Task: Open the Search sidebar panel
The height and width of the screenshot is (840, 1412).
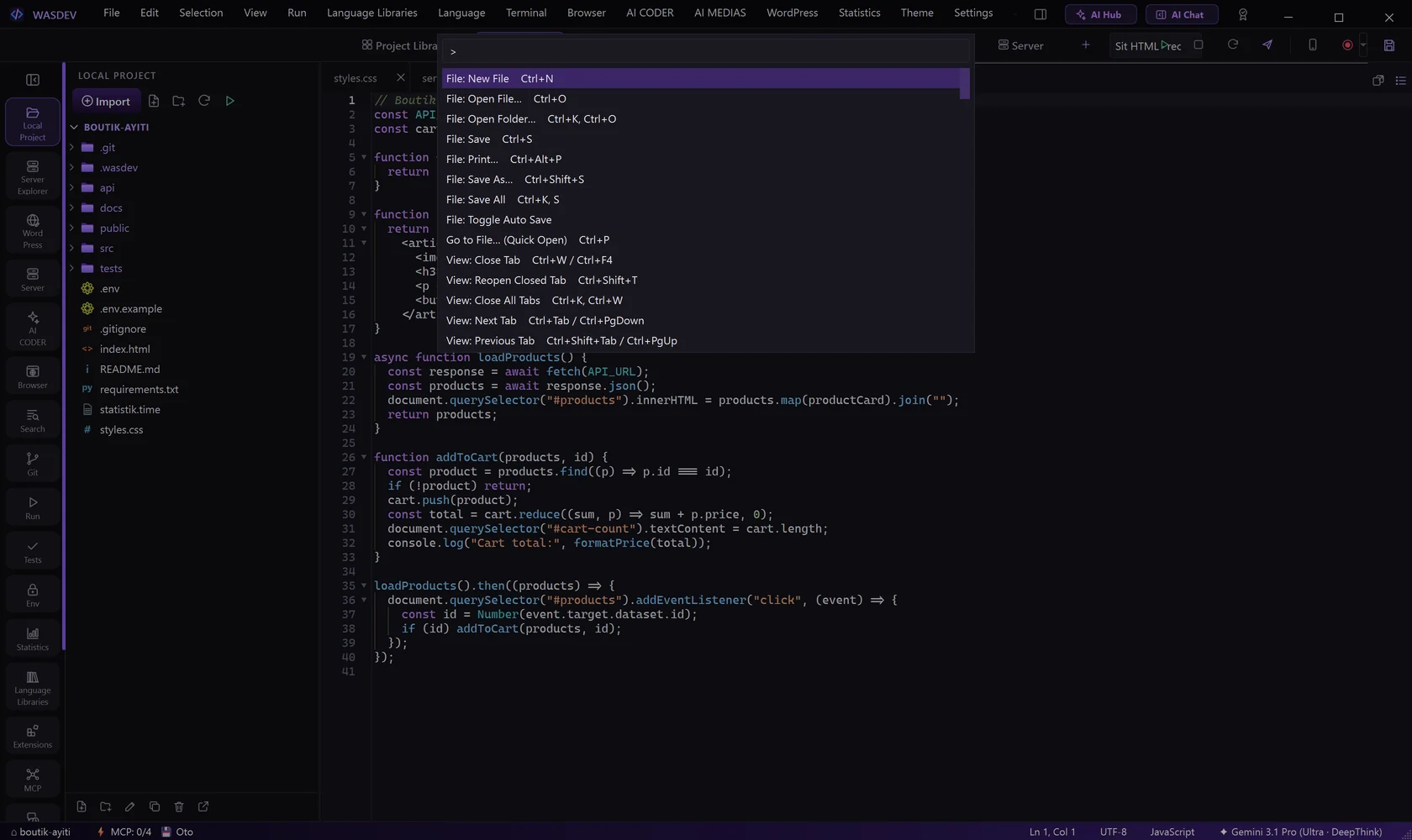Action: coord(33,420)
